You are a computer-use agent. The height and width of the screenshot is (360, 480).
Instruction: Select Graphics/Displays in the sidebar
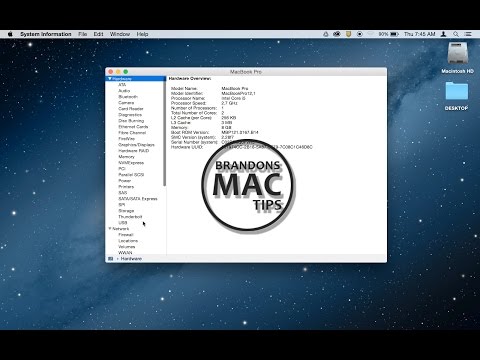[136, 145]
